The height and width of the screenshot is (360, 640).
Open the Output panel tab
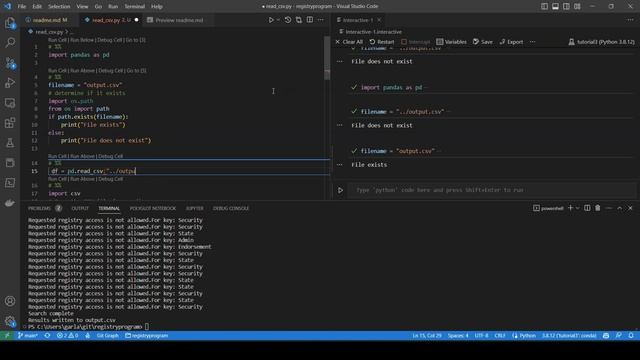(x=80, y=208)
